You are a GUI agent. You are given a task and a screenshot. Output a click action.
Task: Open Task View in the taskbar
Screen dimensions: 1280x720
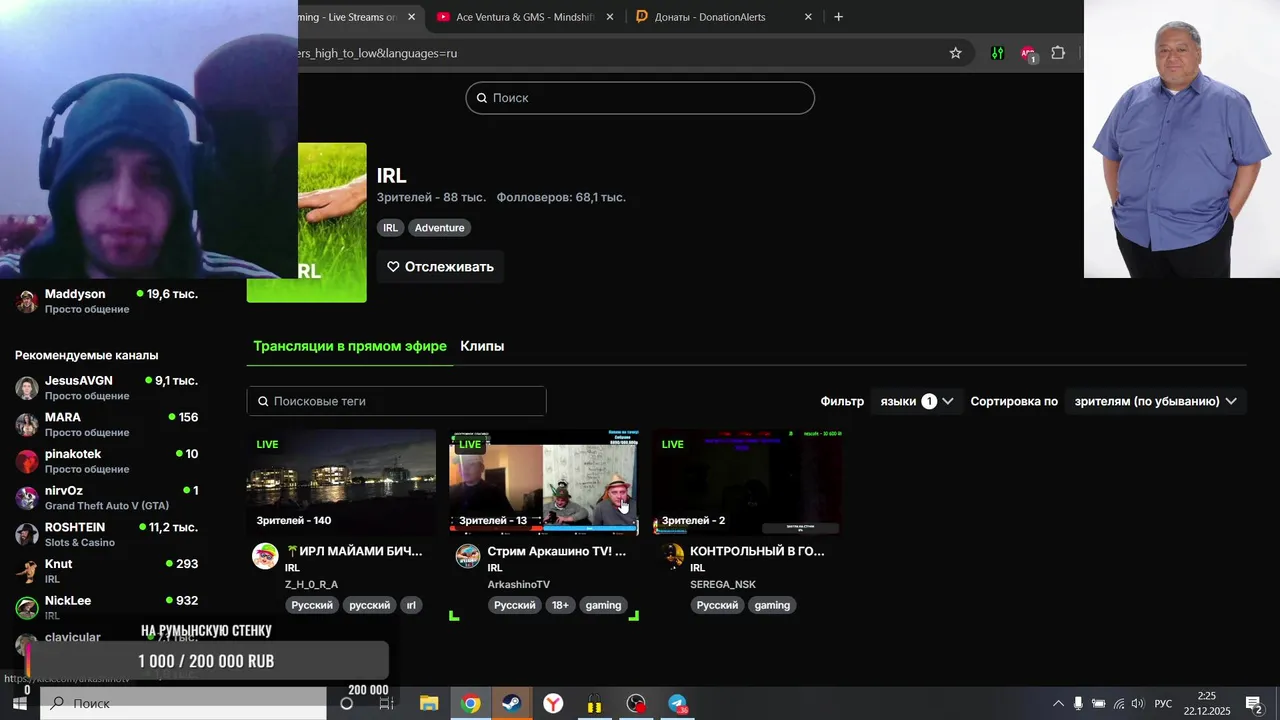coord(387,704)
